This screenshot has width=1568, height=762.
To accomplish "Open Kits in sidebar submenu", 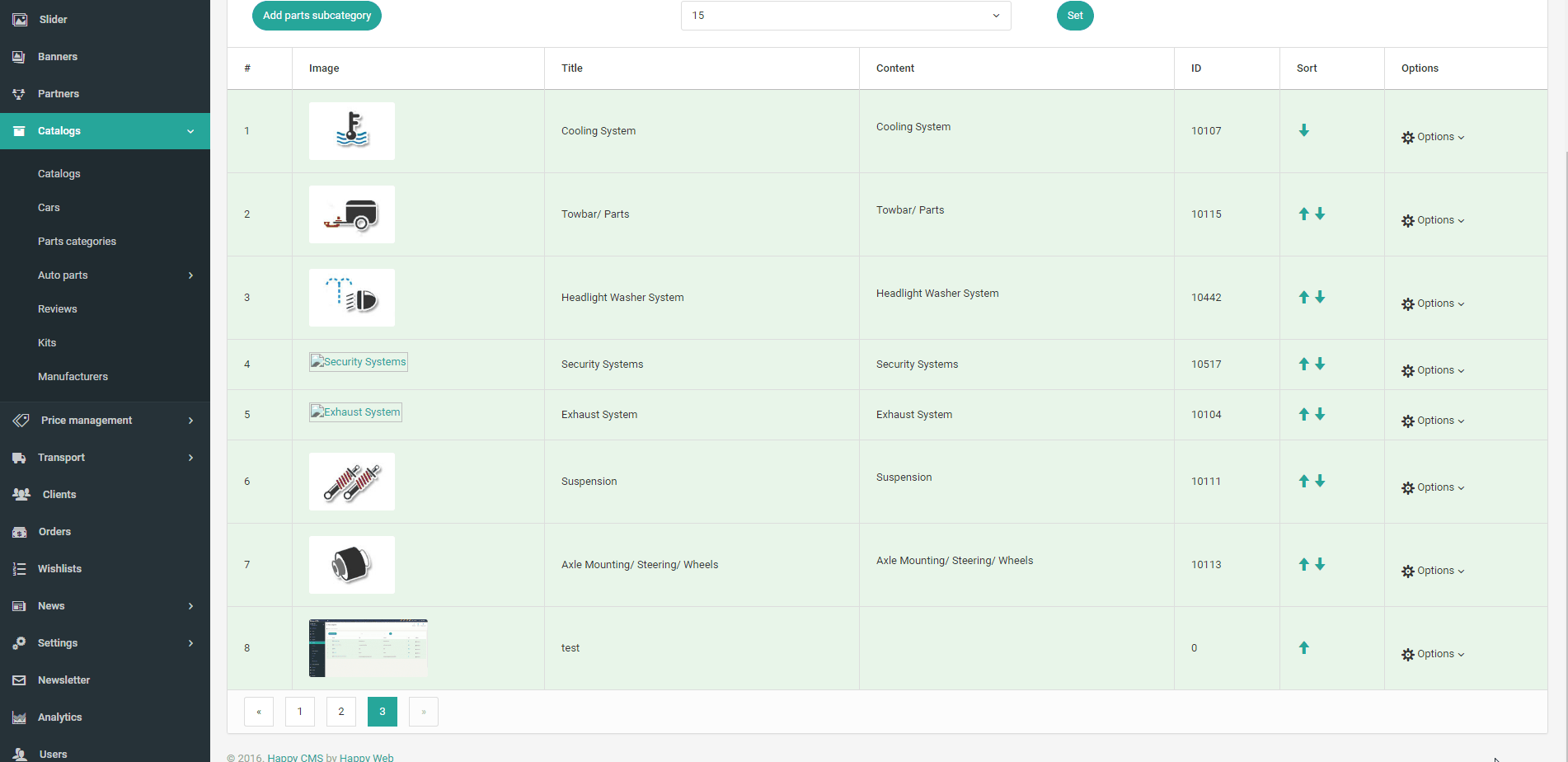I will click(47, 343).
